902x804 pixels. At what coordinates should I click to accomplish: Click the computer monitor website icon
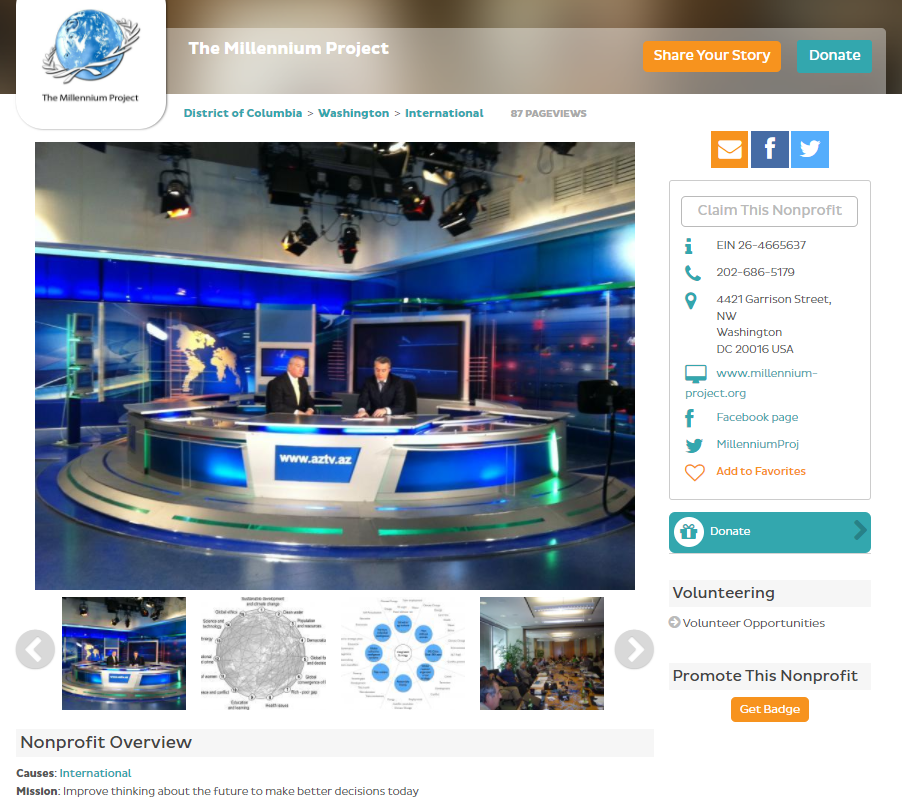point(695,374)
